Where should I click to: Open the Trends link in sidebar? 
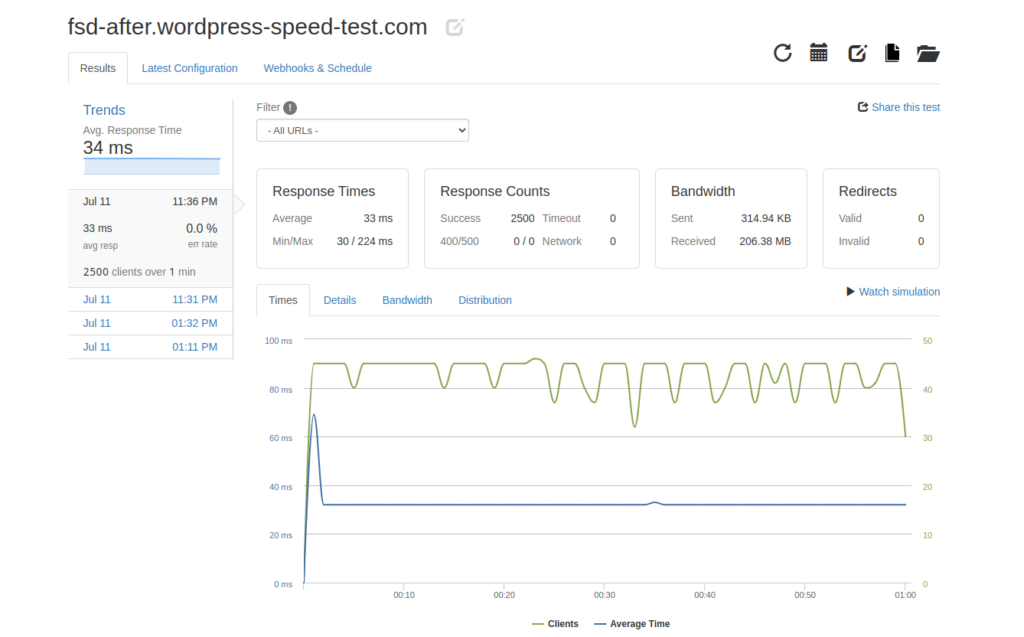click(x=104, y=110)
